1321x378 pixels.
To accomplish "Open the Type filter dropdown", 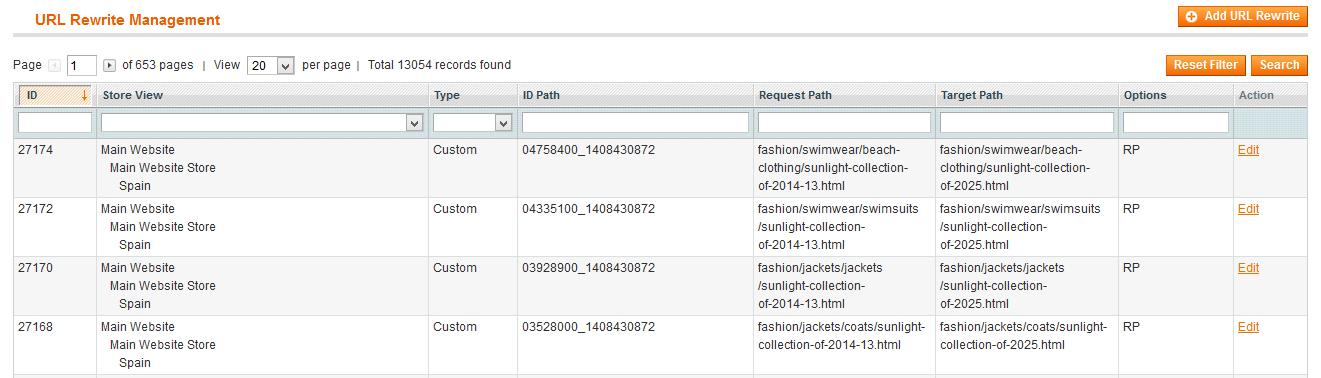I will pyautogui.click(x=473, y=122).
